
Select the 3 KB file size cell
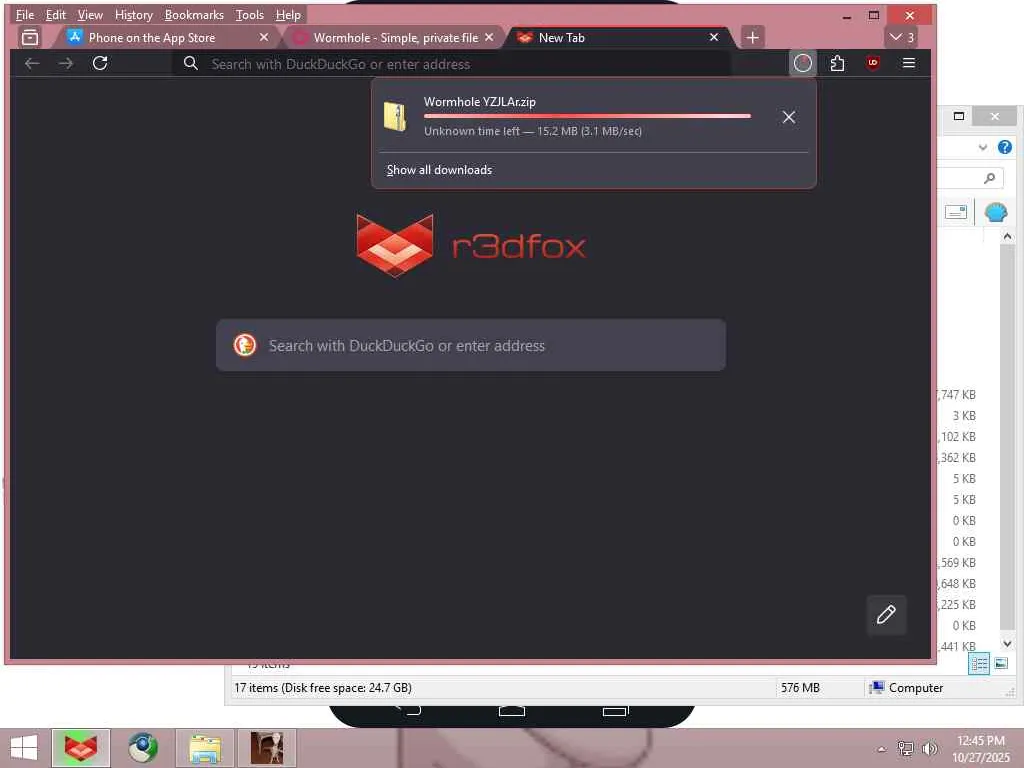(963, 415)
